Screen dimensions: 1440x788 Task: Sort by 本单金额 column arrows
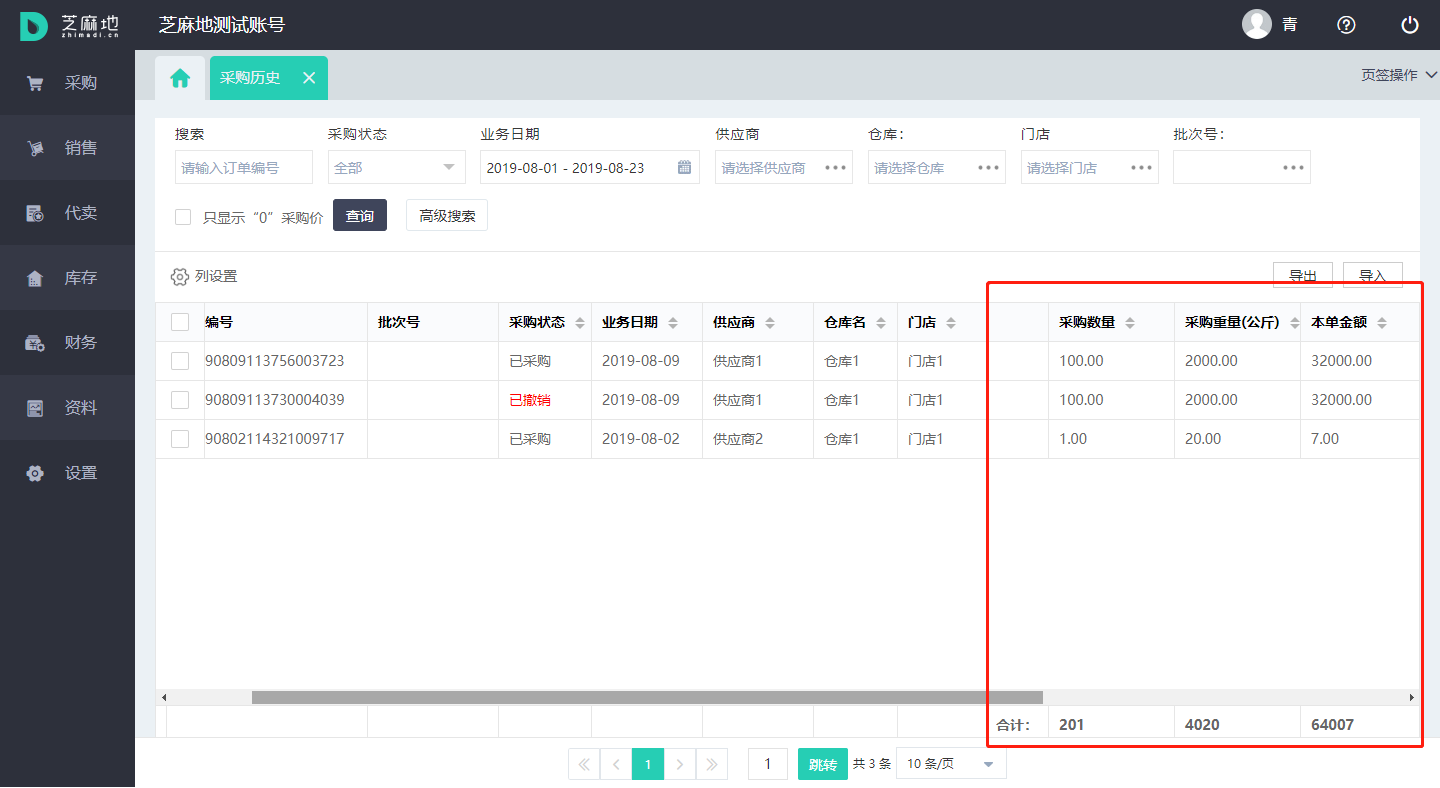[1382, 323]
